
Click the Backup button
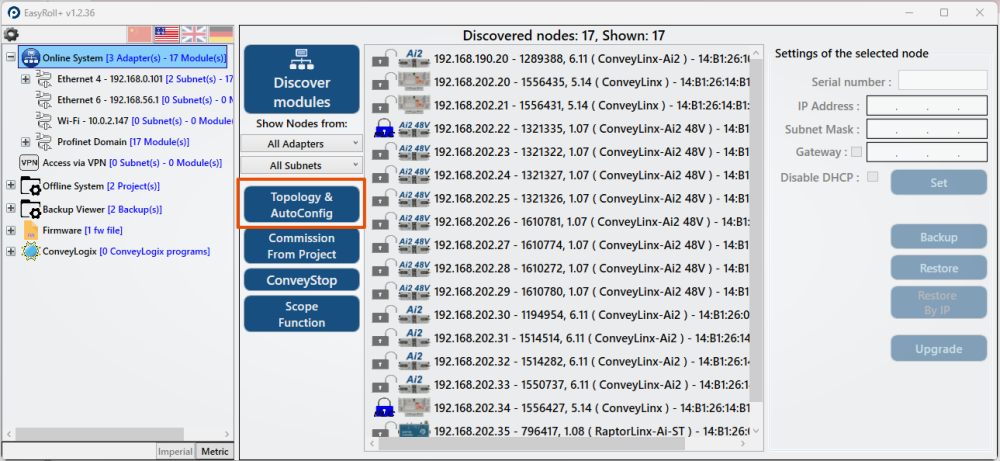(x=939, y=237)
